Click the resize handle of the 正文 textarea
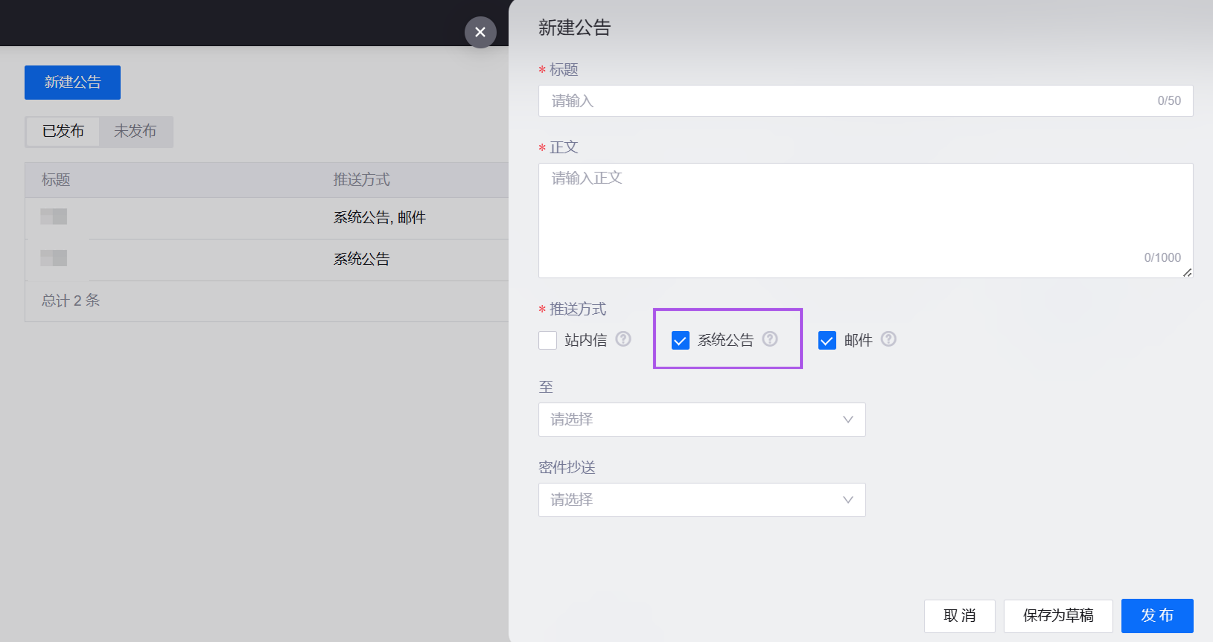 [x=1186, y=270]
